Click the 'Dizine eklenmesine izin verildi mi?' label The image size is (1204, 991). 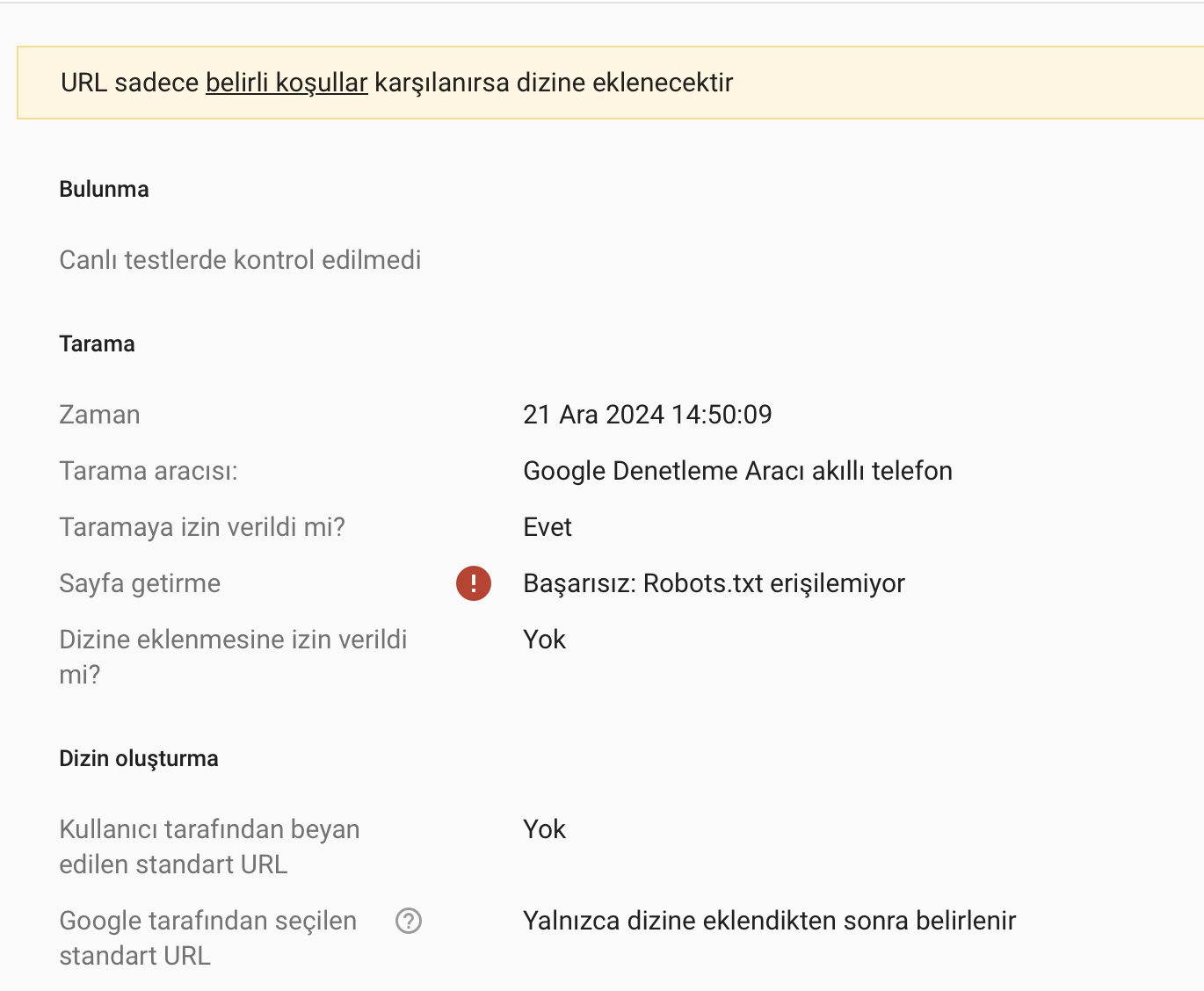coord(233,657)
